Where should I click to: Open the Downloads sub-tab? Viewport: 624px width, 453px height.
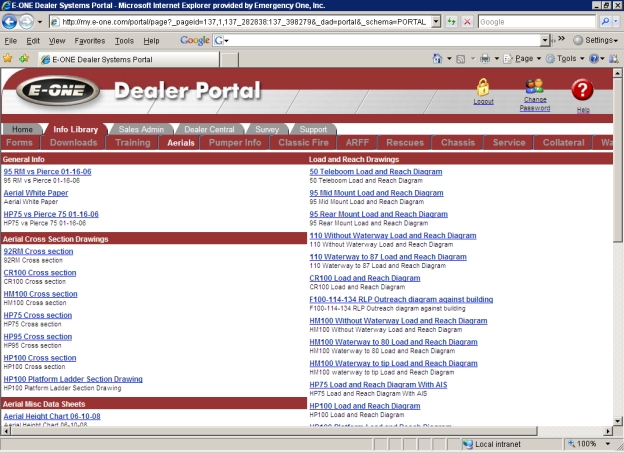tap(74, 143)
